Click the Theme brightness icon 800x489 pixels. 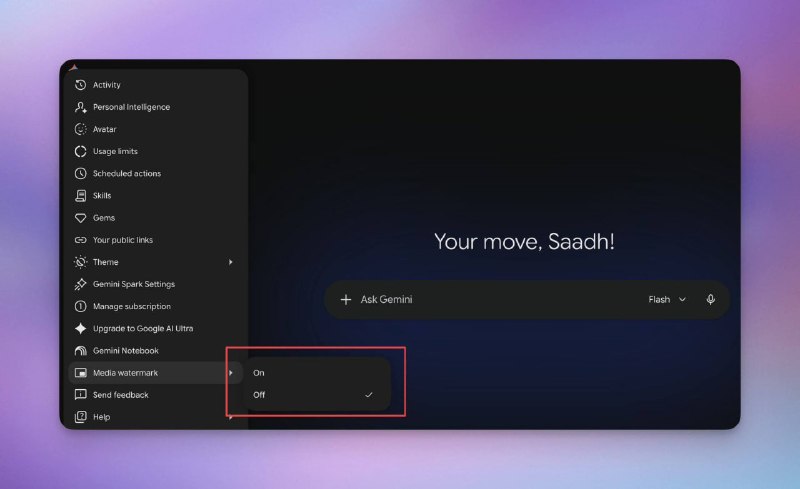pos(81,262)
